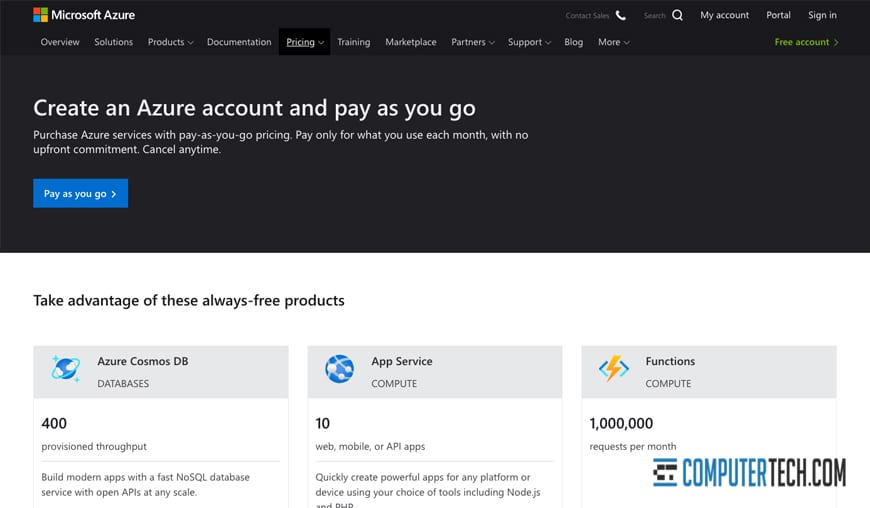Open the Training nav item
The width and height of the screenshot is (870, 508).
click(x=353, y=42)
